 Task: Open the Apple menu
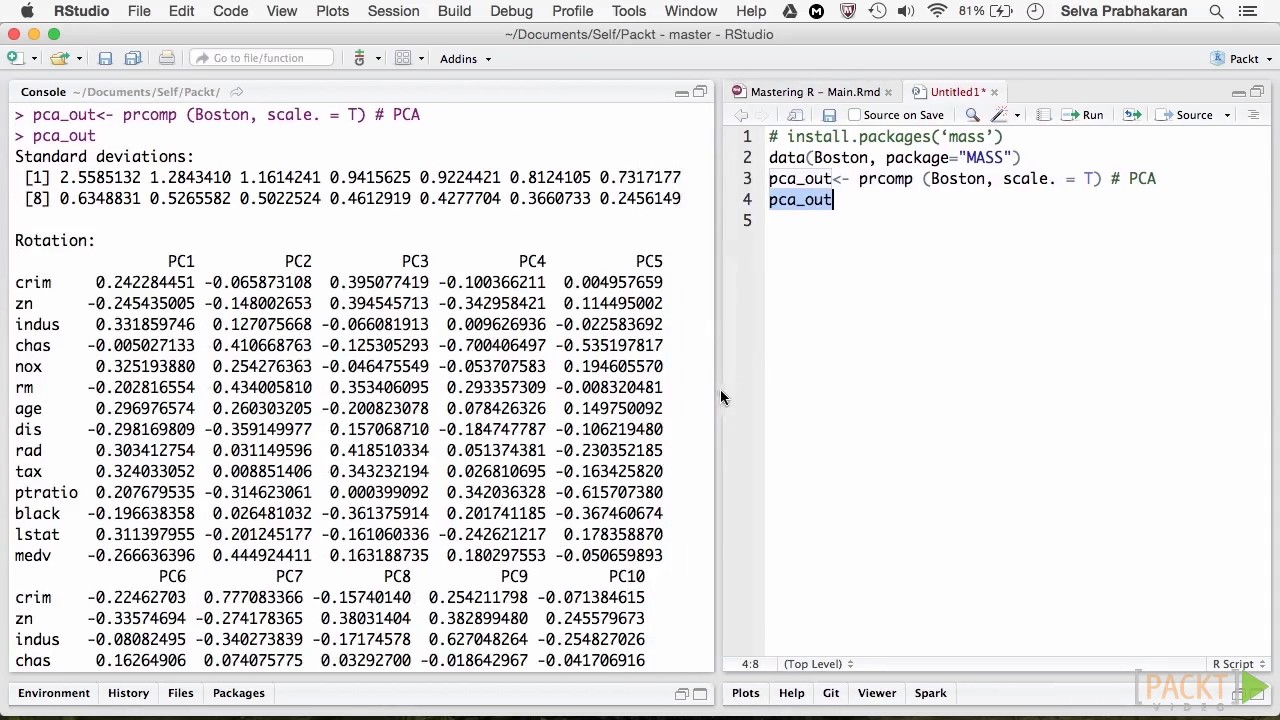click(x=27, y=11)
